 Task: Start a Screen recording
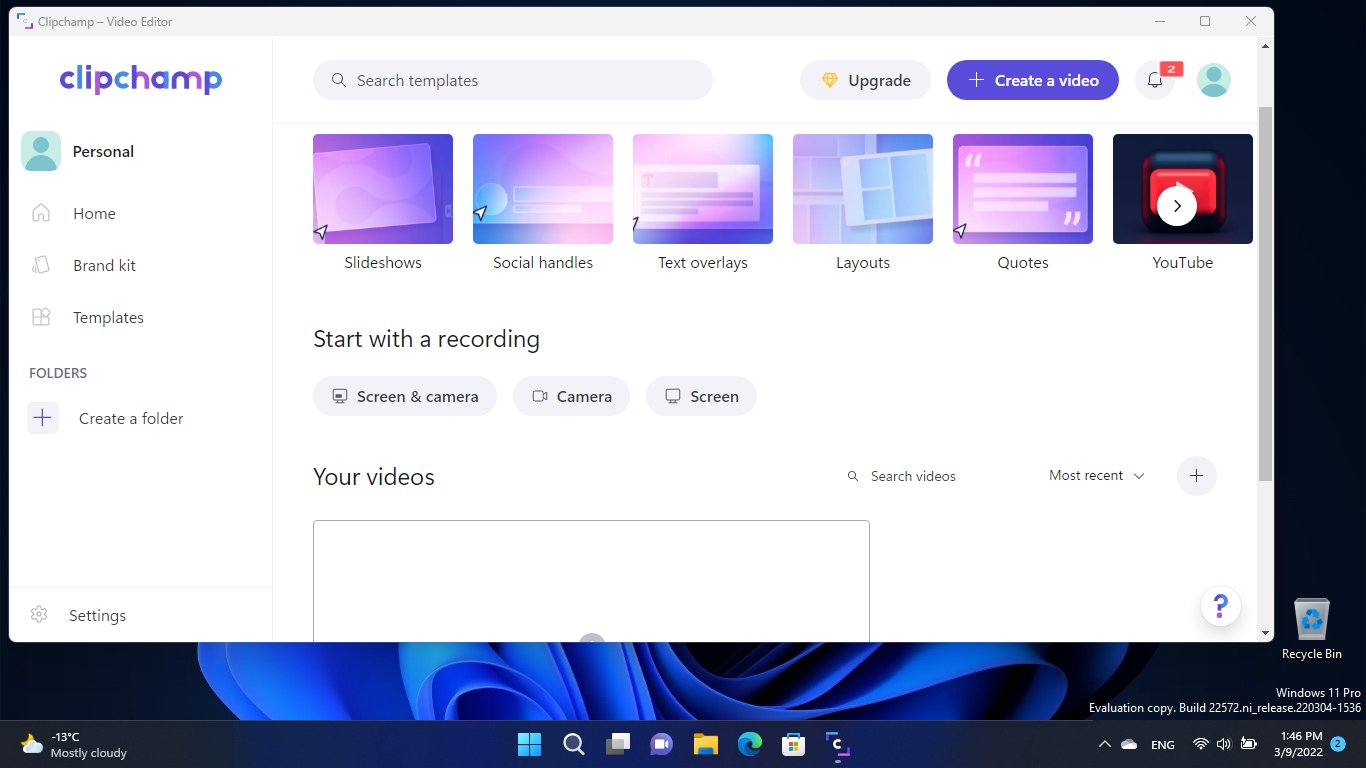click(702, 396)
